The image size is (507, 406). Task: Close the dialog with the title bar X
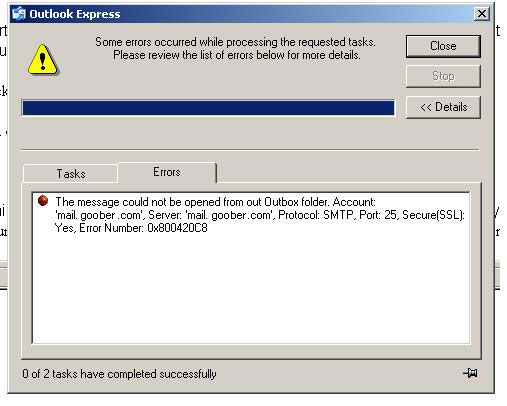pos(482,14)
